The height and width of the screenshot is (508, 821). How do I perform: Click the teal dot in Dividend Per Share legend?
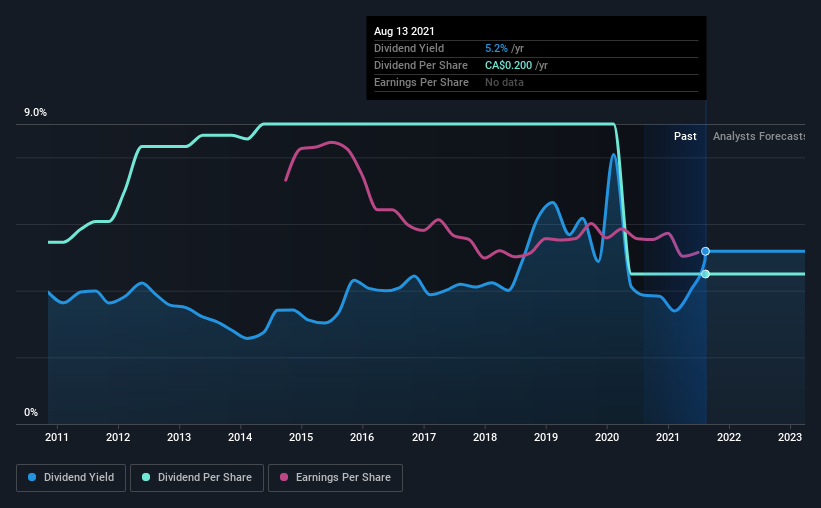click(x=146, y=477)
